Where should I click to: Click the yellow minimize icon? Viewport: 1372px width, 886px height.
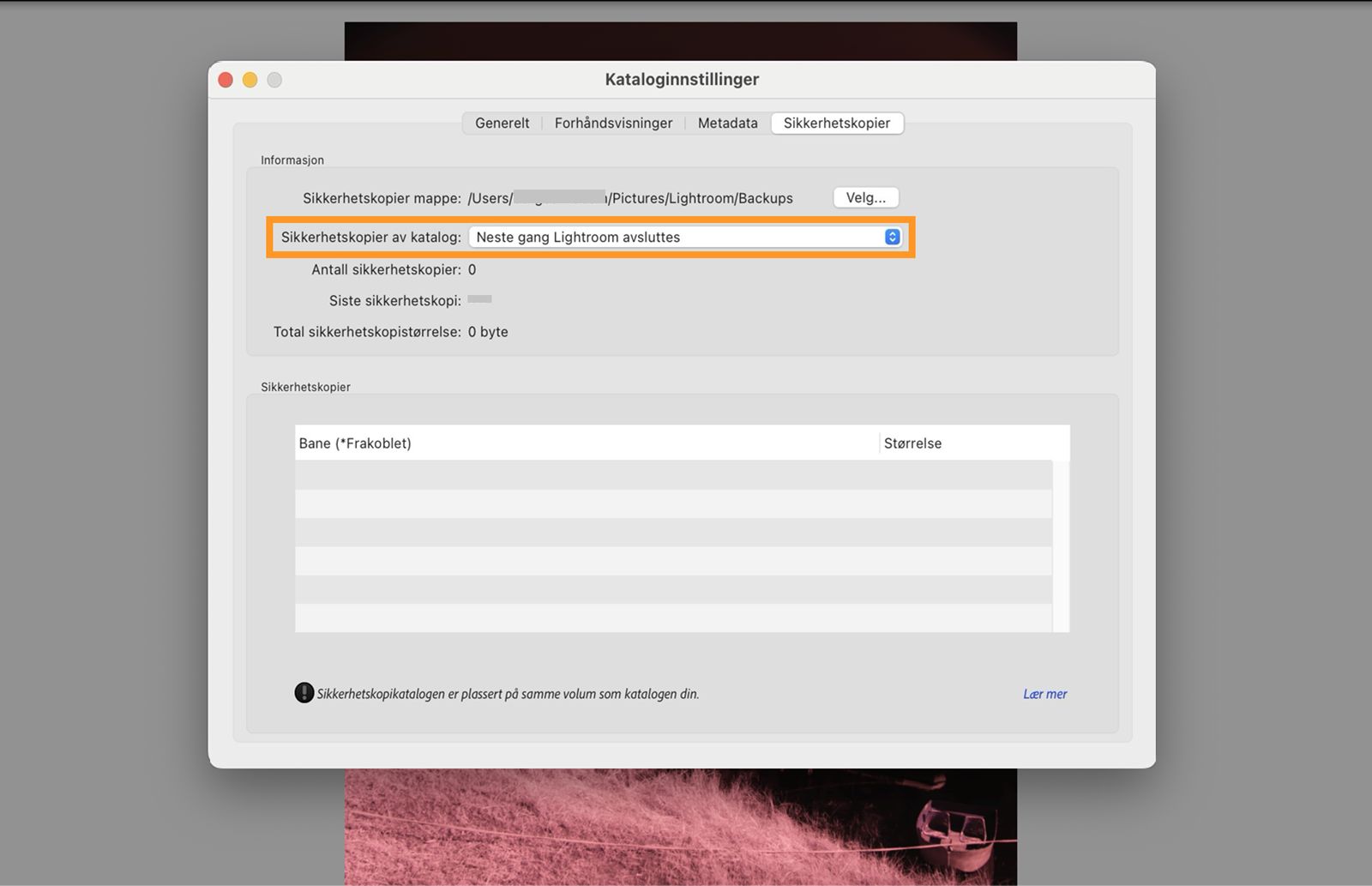click(250, 79)
